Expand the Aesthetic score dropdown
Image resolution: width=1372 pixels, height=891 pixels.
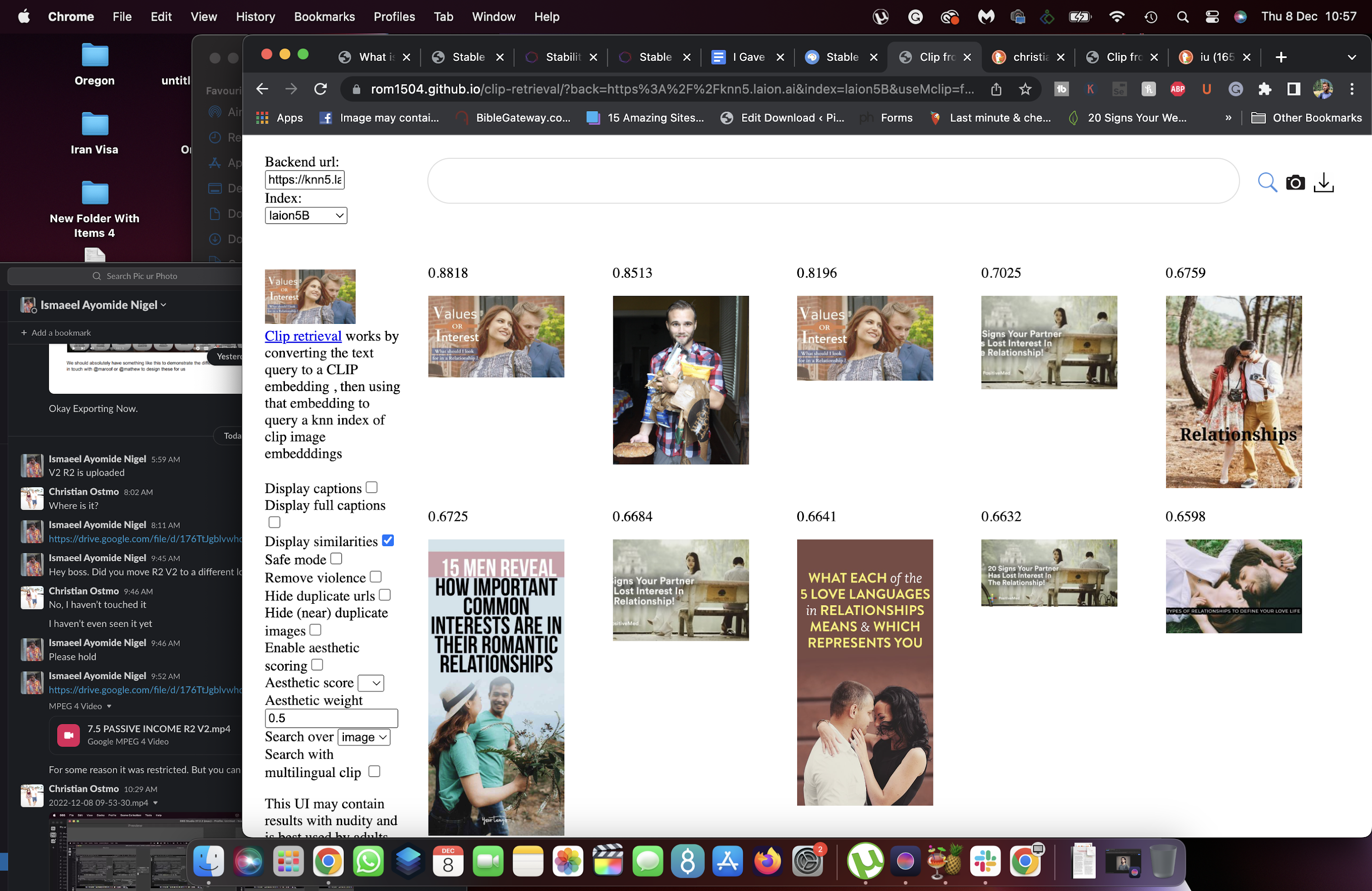(371, 683)
